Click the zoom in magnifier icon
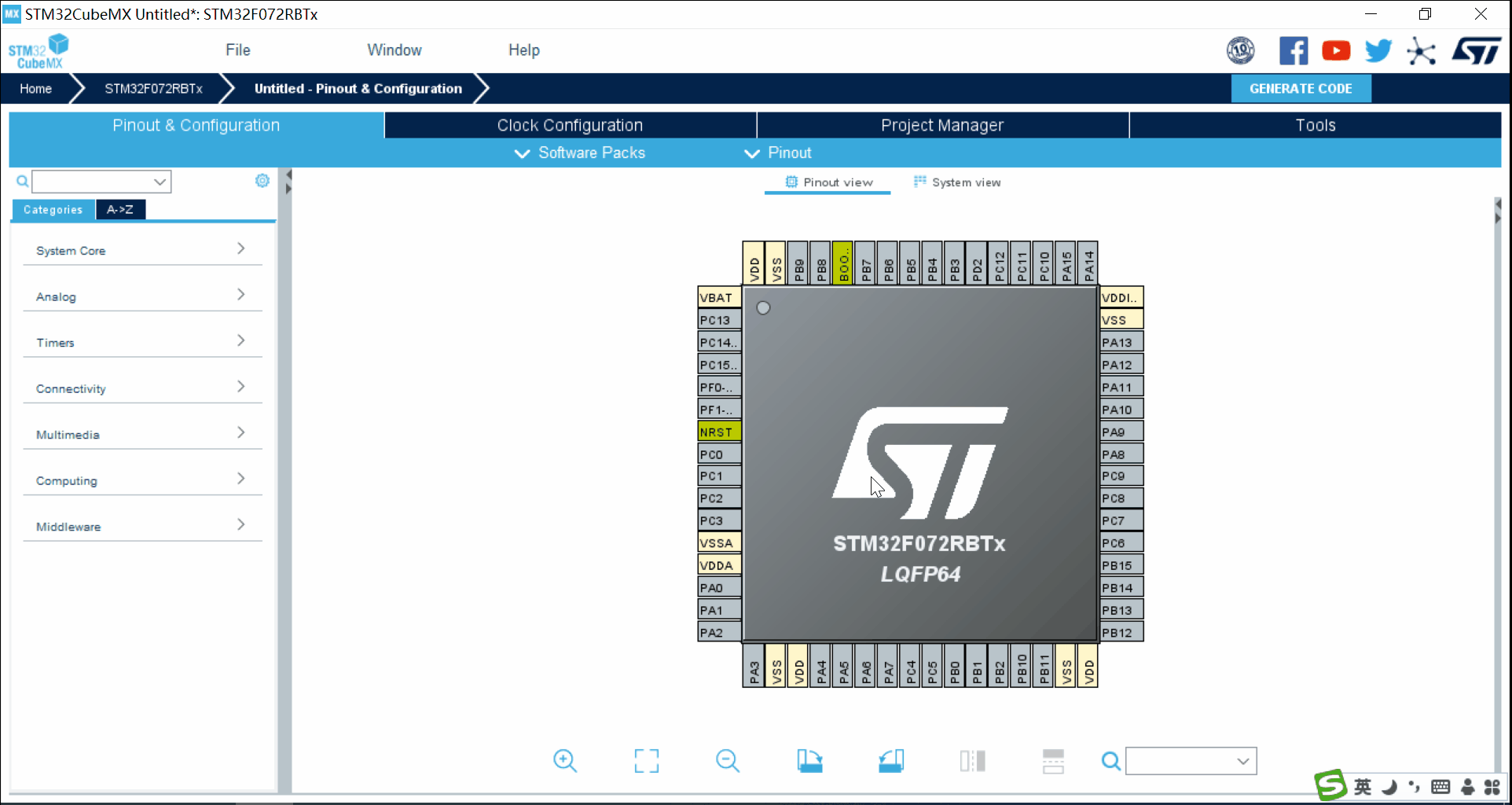This screenshot has height=805, width=1512. [x=565, y=761]
